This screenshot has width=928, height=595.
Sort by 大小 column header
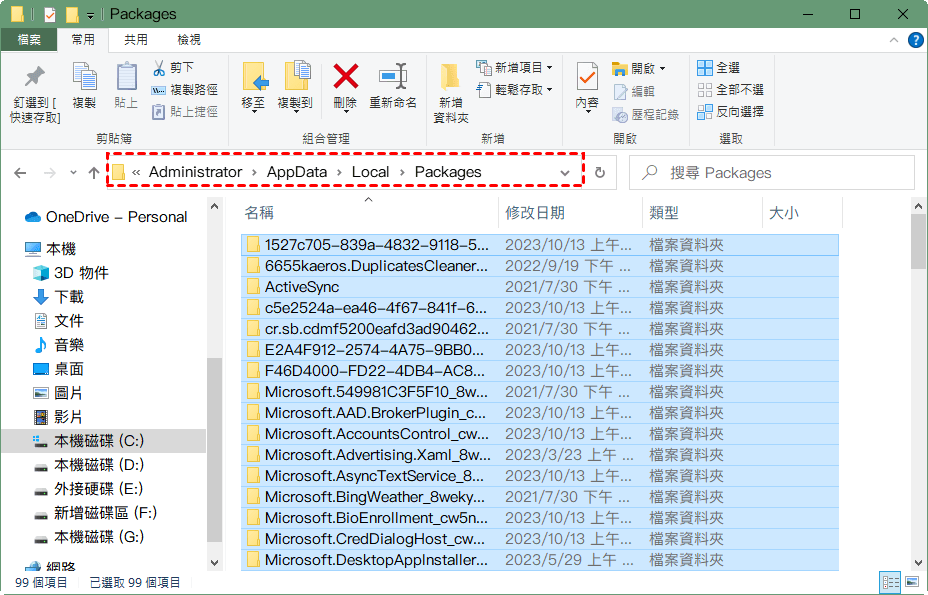pos(803,213)
